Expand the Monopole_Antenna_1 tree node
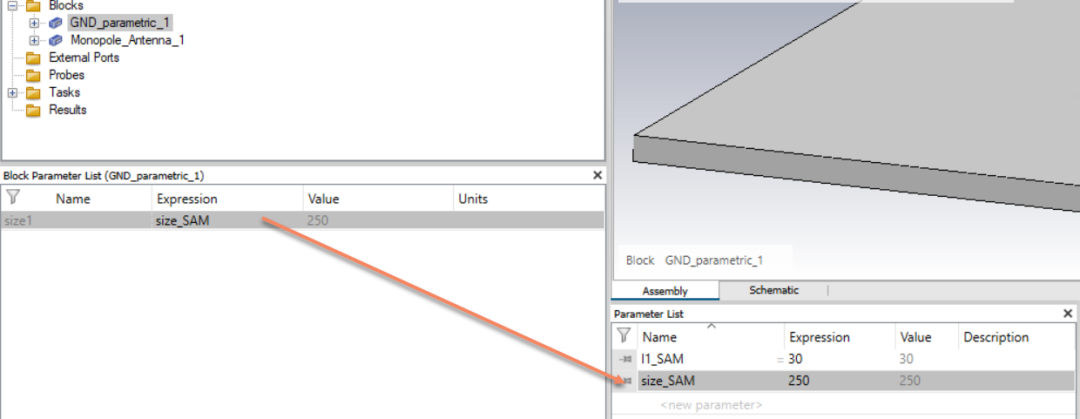Viewport: 1080px width, 419px height. pyautogui.click(x=35, y=40)
